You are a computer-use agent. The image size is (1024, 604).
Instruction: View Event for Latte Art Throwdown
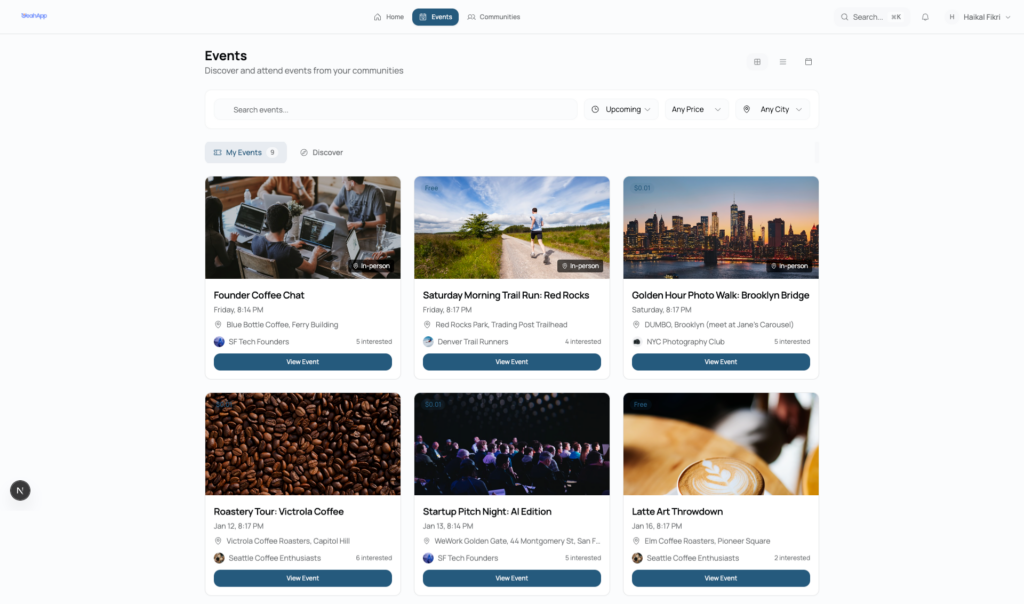pyautogui.click(x=720, y=578)
